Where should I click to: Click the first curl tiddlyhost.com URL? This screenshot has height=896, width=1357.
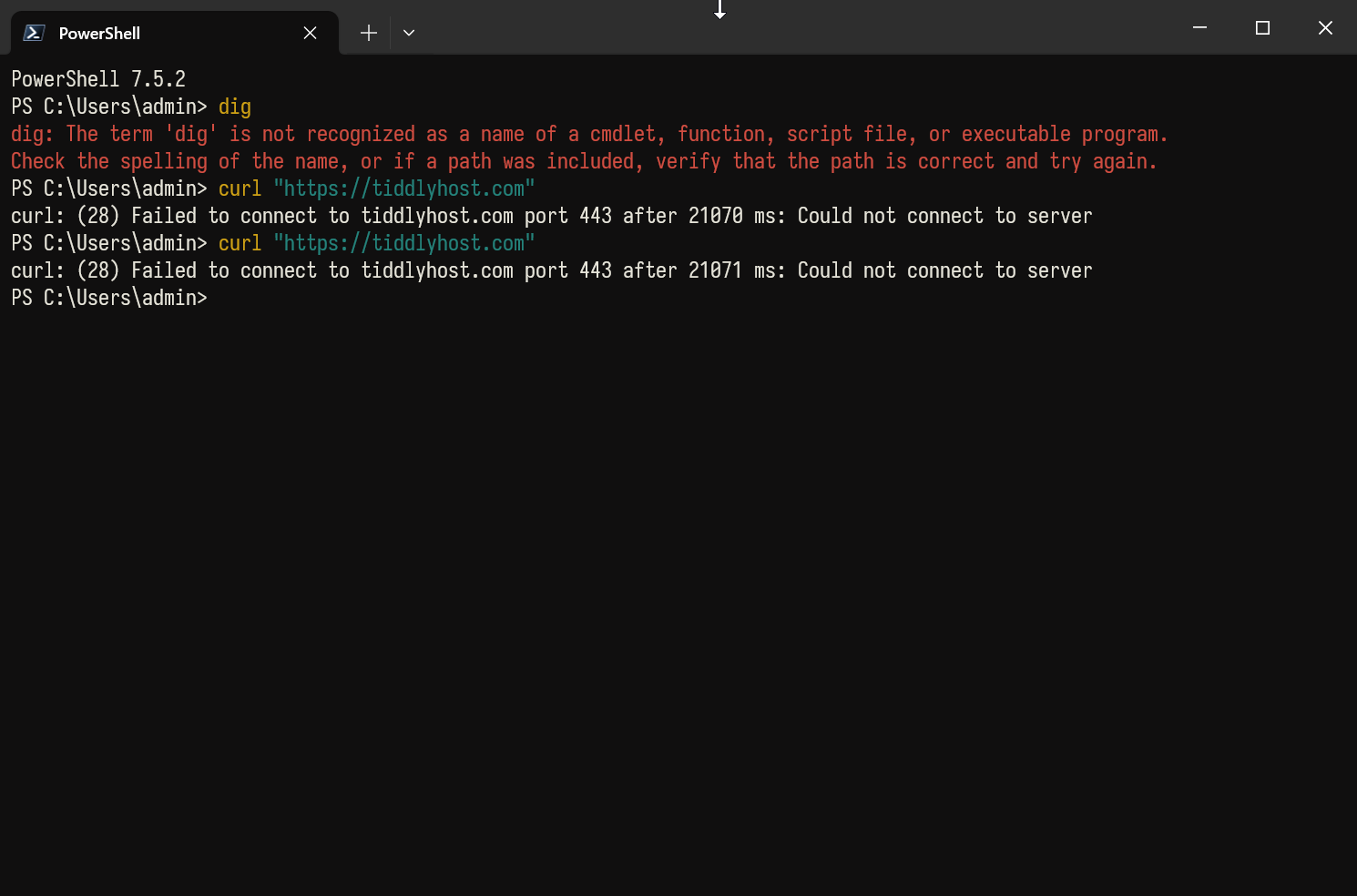[404, 188]
